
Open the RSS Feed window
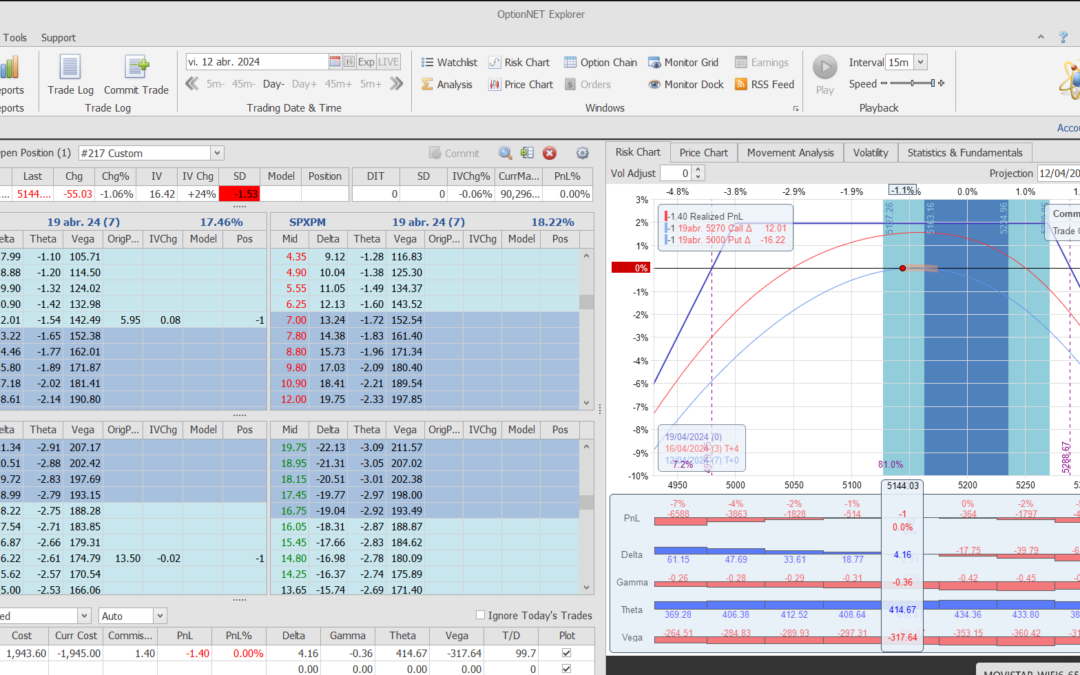(x=764, y=85)
